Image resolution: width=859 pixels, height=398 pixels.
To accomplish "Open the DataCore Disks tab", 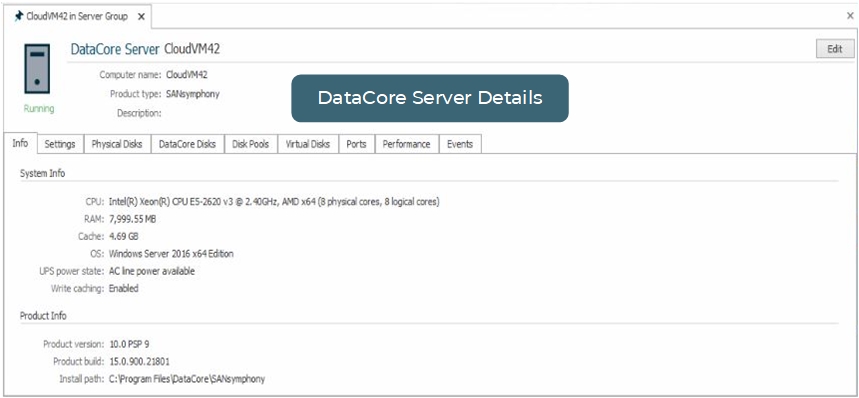I will click(x=187, y=144).
